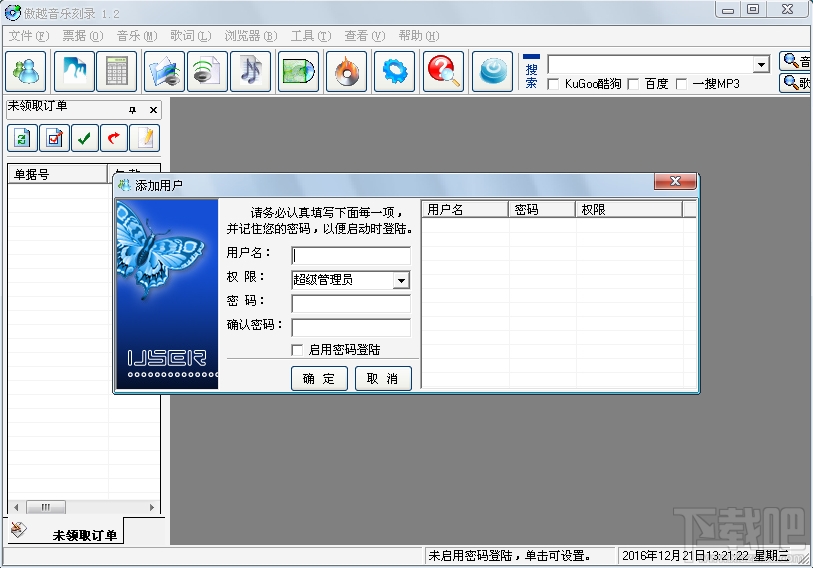This screenshot has width=813, height=568.
Task: Click the date and time in the status bar
Action: [x=705, y=556]
